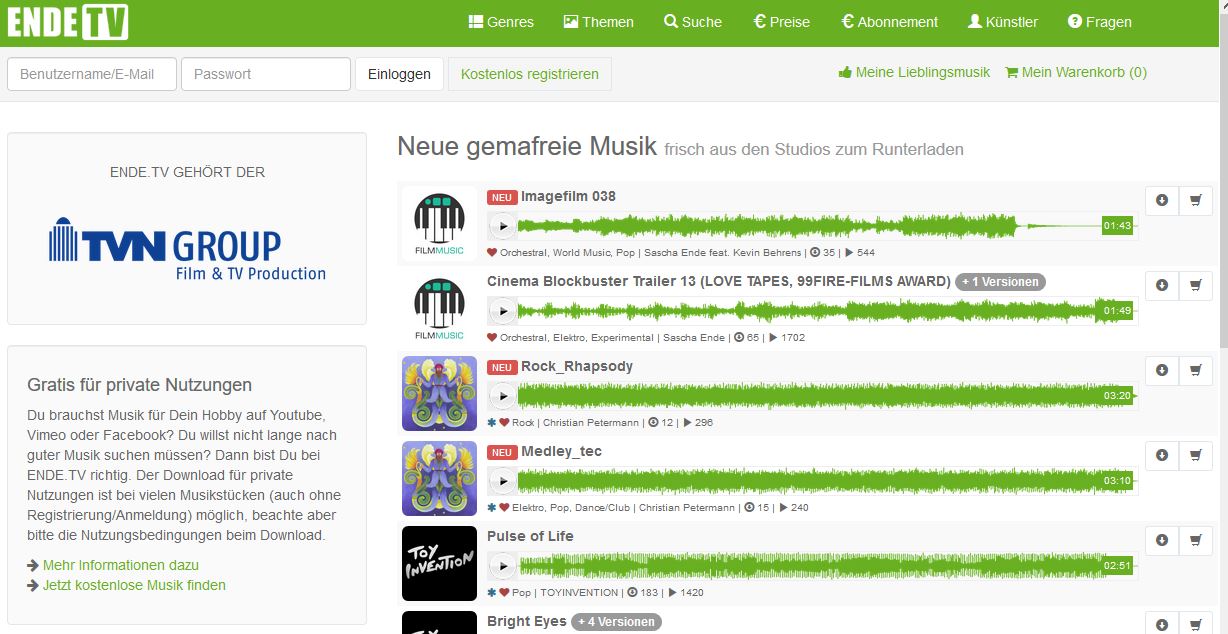Click 'Kostenlos registrieren' to sign up
The width and height of the screenshot is (1228, 634).
[530, 74]
